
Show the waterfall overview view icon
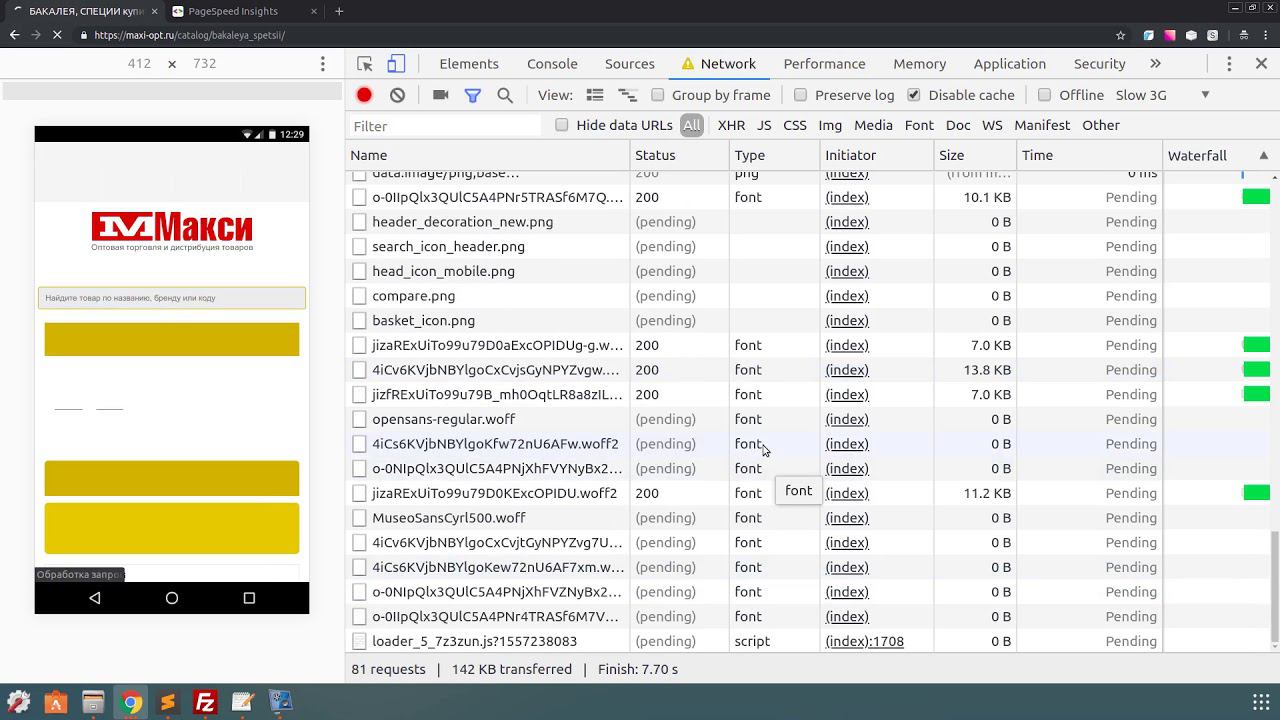coord(628,95)
